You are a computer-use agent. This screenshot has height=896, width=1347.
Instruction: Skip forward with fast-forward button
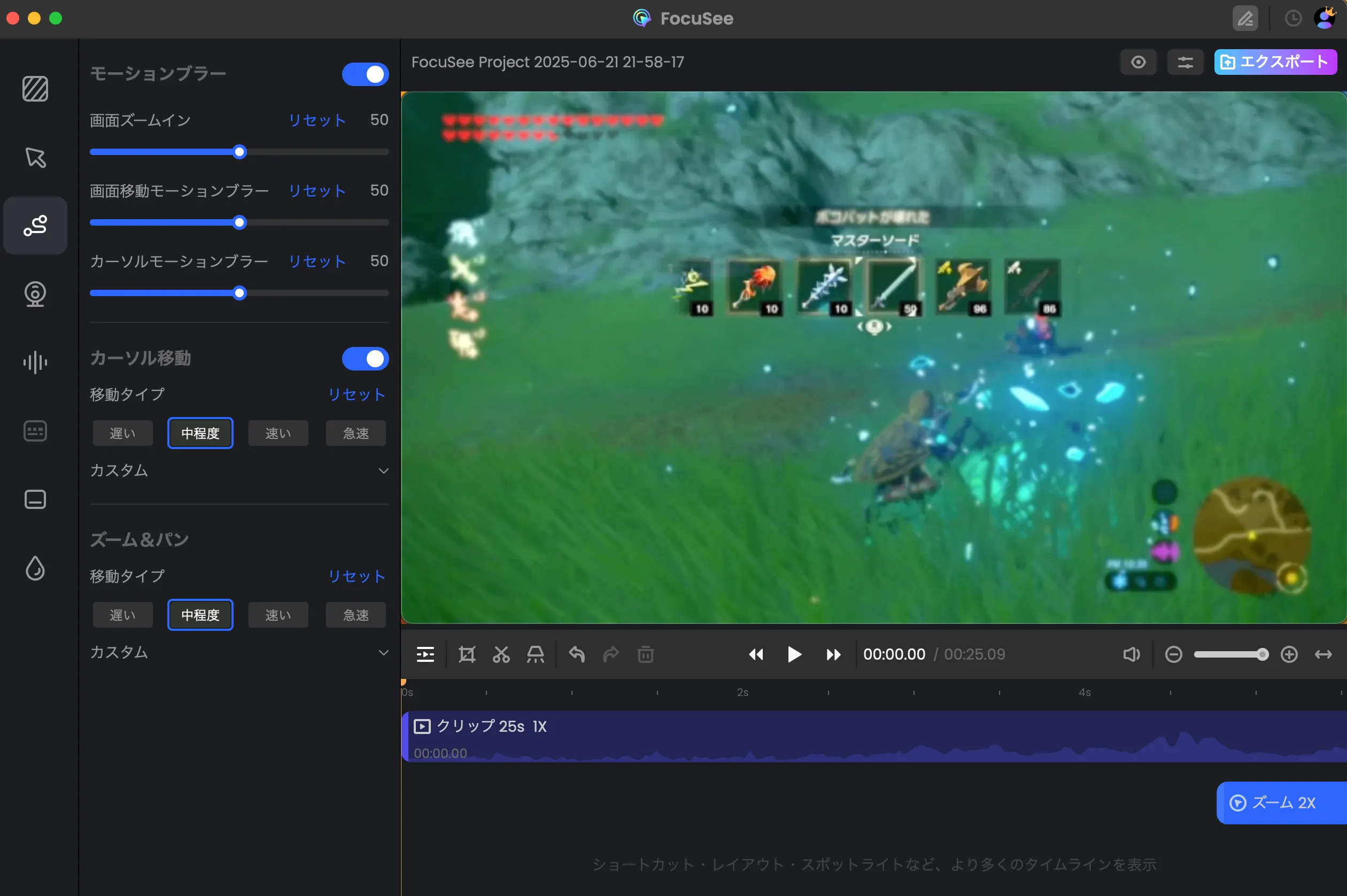833,654
